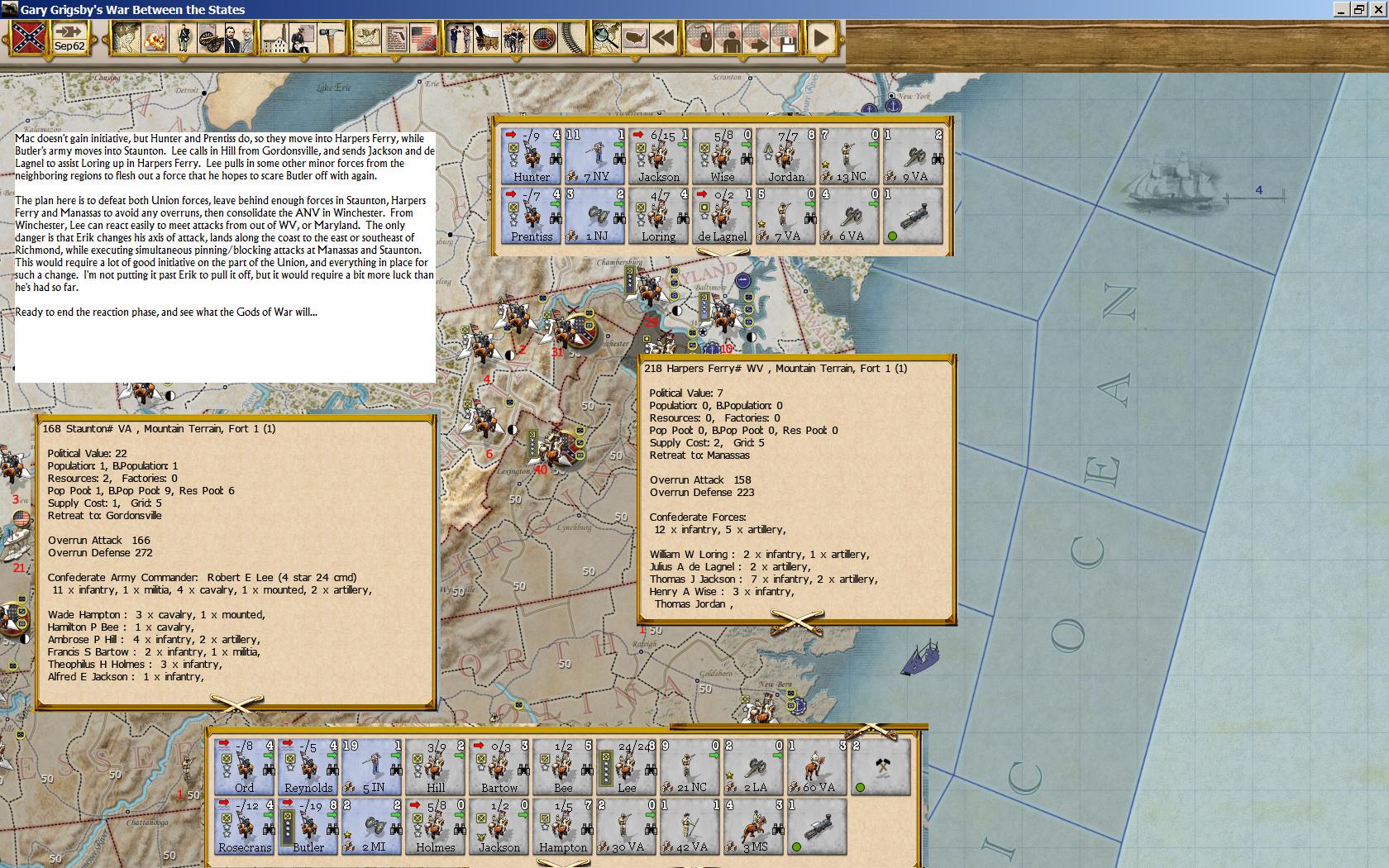Screen dimensions: 1389x868
Task: Open the leaders portrait toolbar icon
Action: (238, 38)
